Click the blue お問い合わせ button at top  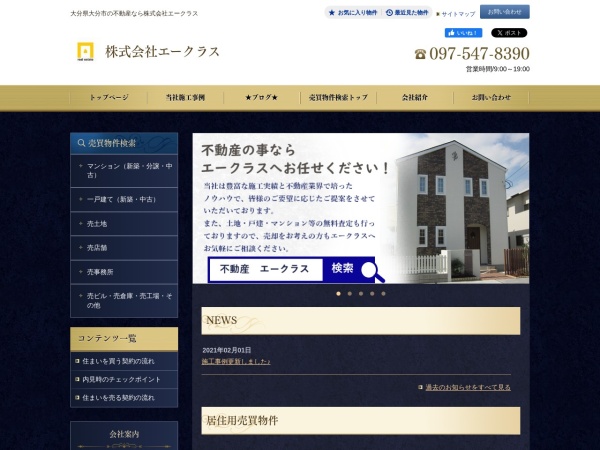pyautogui.click(x=505, y=12)
